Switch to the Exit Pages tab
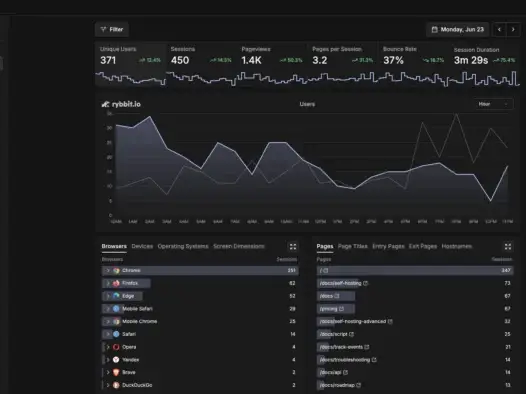526x394 pixels. pyautogui.click(x=423, y=246)
